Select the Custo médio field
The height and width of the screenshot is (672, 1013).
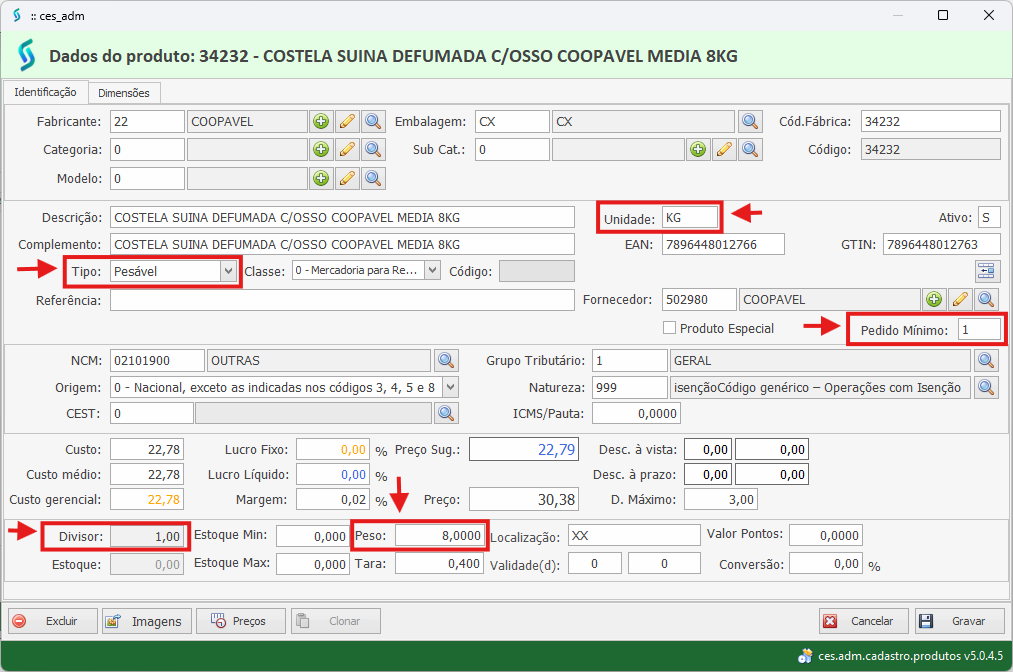[147, 474]
